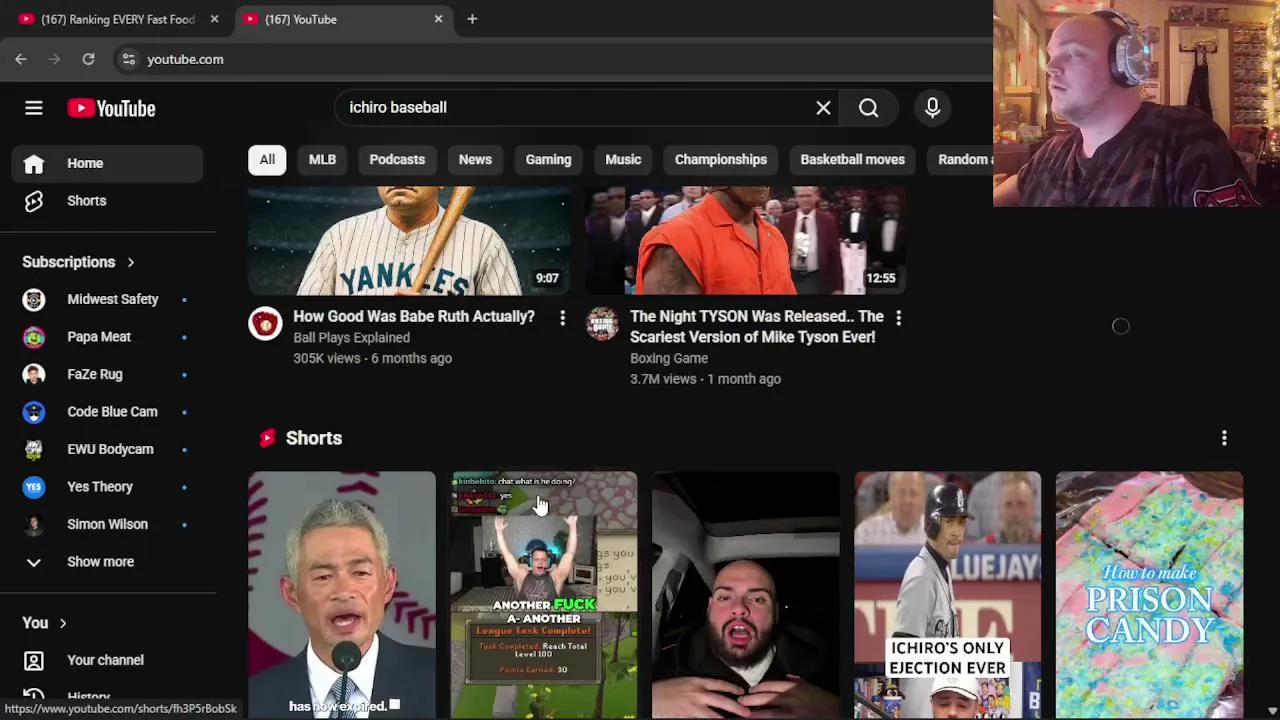Screen dimensions: 1280x720
Task: Open the hamburger guide menu
Action: point(34,108)
